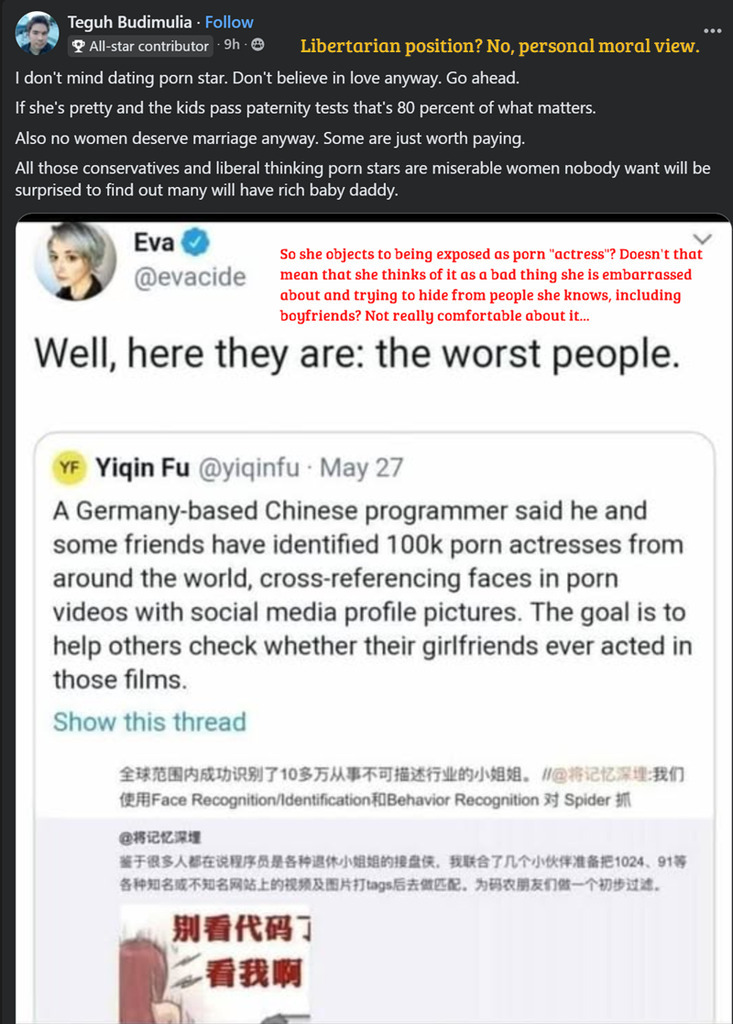
Task: Click Eva's blue verified checkmark badge
Action: (x=195, y=242)
